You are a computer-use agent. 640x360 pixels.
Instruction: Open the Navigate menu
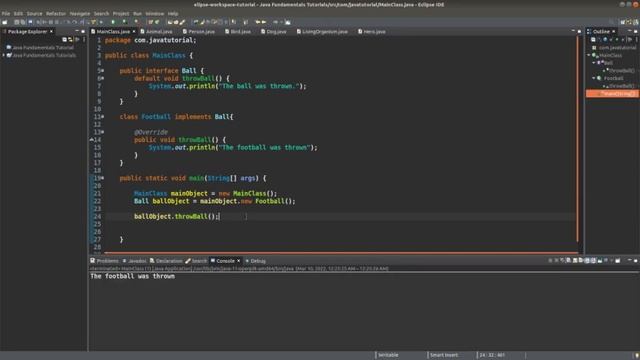point(80,13)
